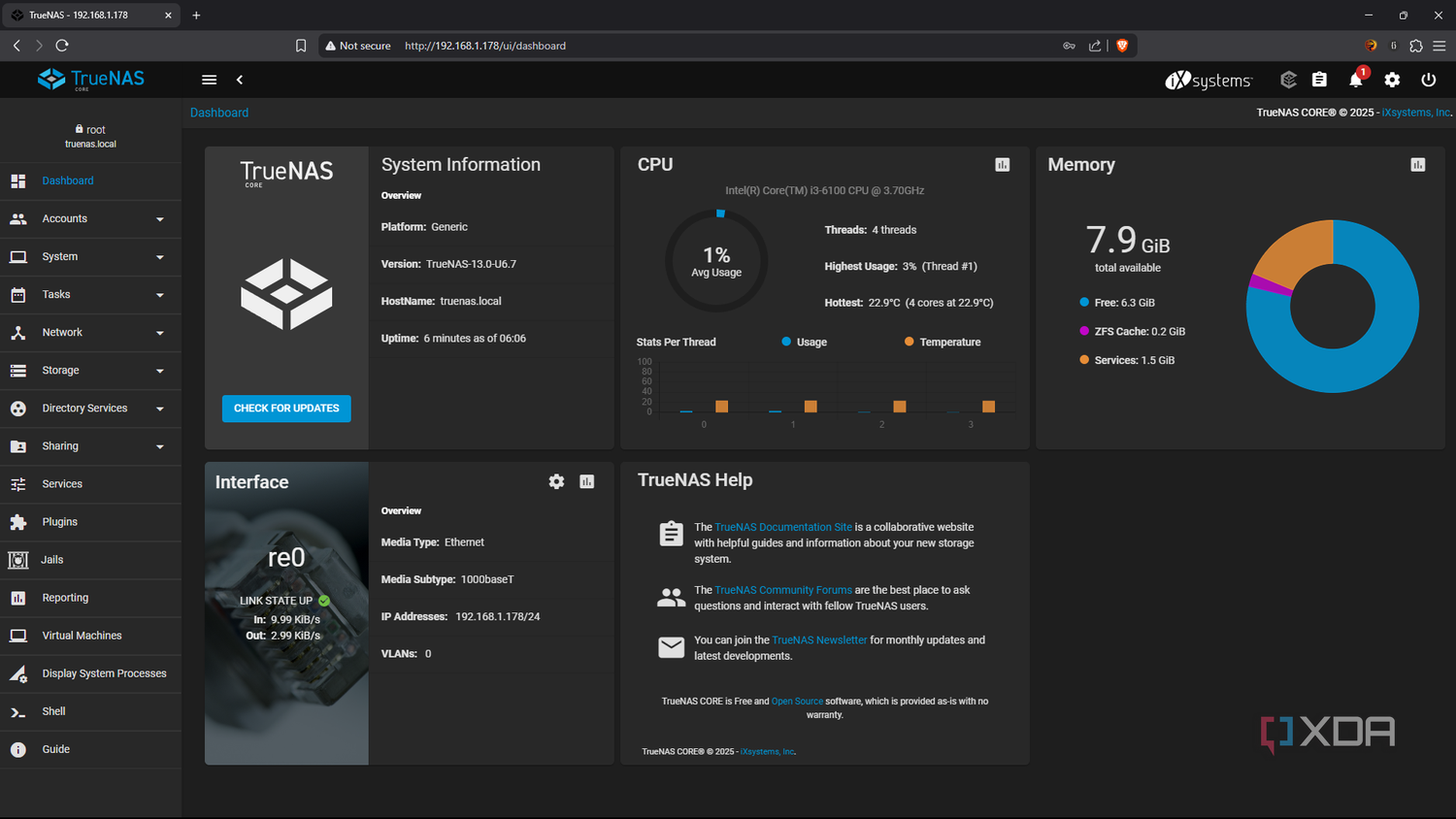Click the browser reload icon
The width and height of the screenshot is (1456, 819).
coord(62,46)
